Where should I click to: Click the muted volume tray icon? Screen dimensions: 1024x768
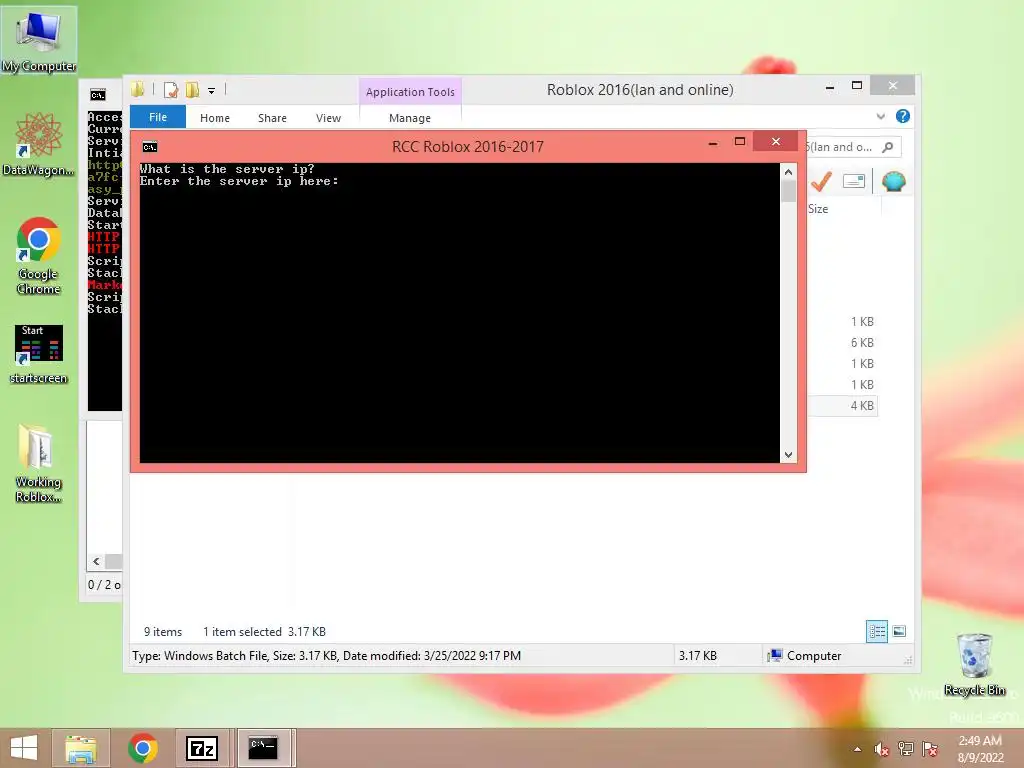881,749
